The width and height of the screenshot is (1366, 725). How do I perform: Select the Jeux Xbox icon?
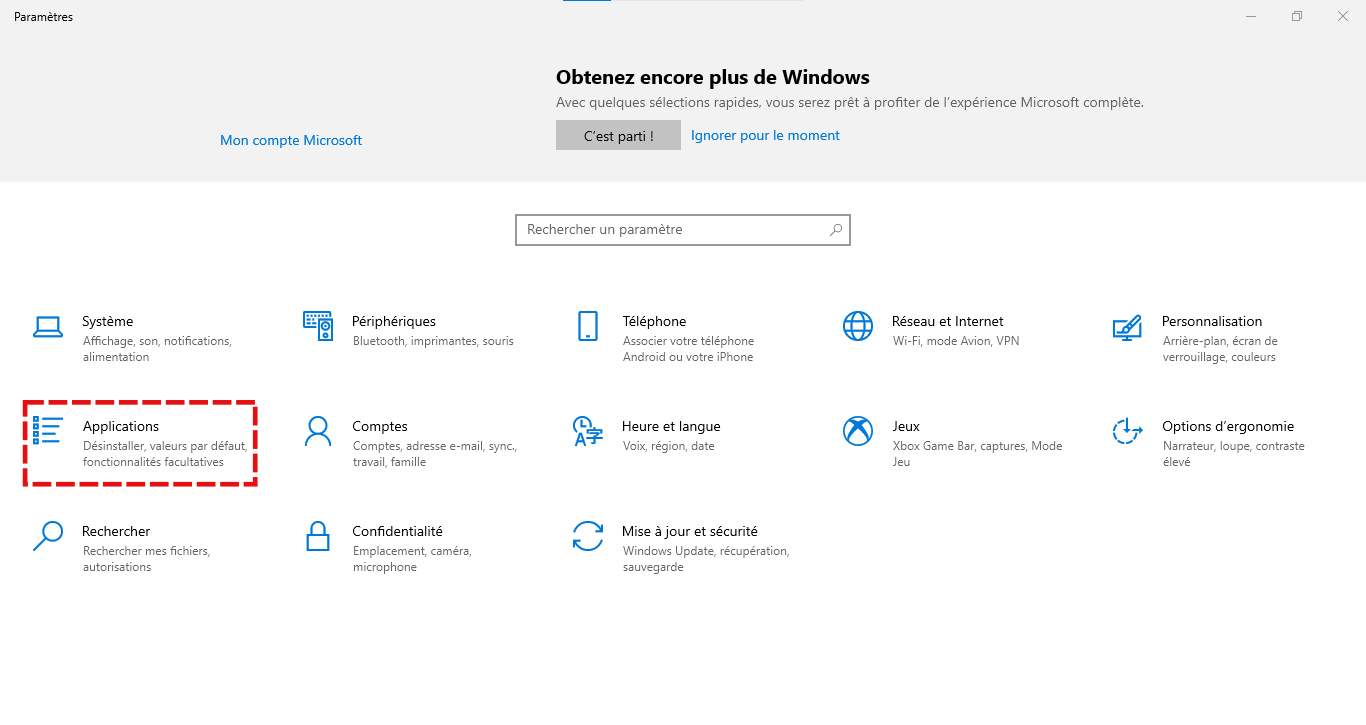pos(857,431)
